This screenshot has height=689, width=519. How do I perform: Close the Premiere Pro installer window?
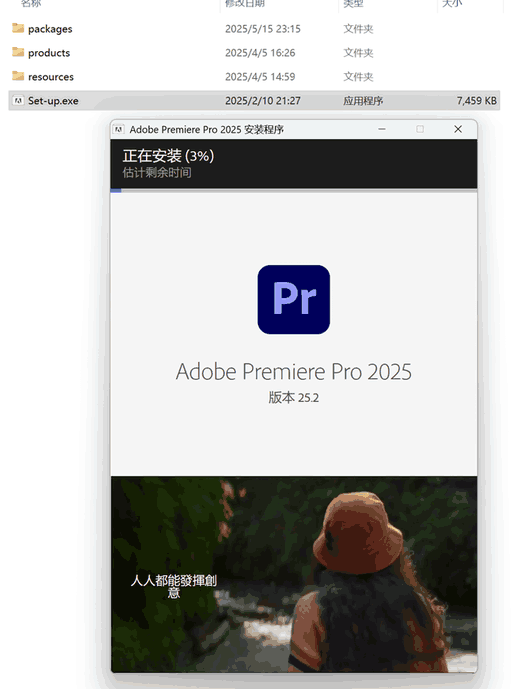pos(458,129)
